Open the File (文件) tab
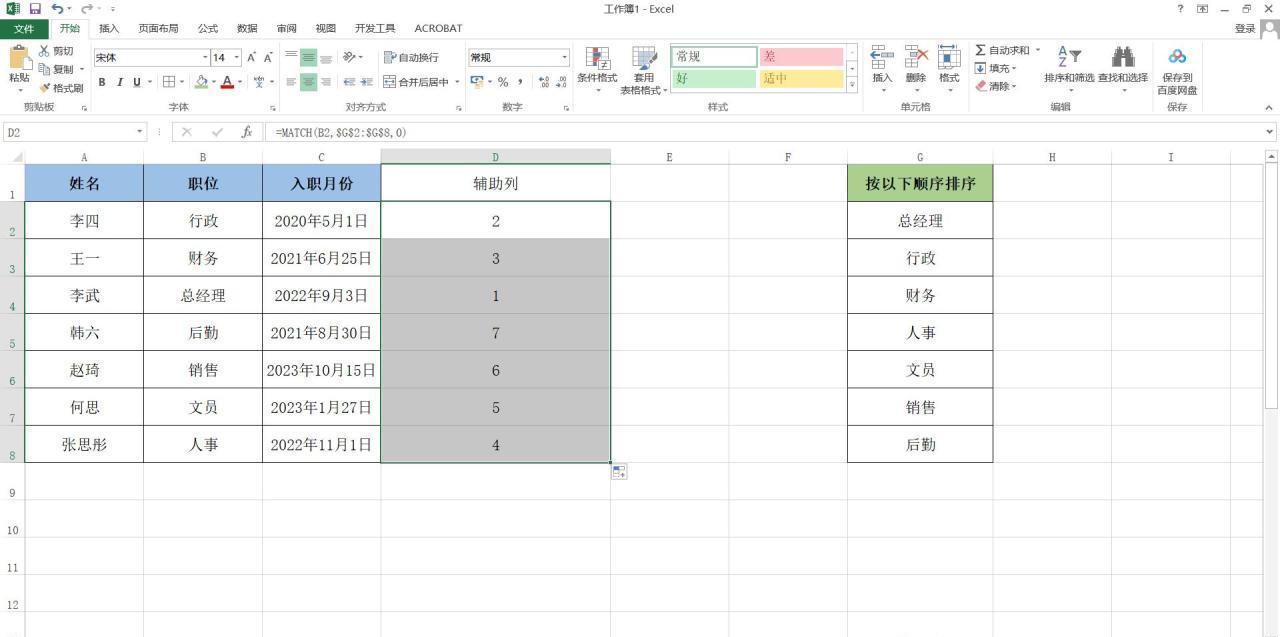The height and width of the screenshot is (637, 1280). [23, 28]
